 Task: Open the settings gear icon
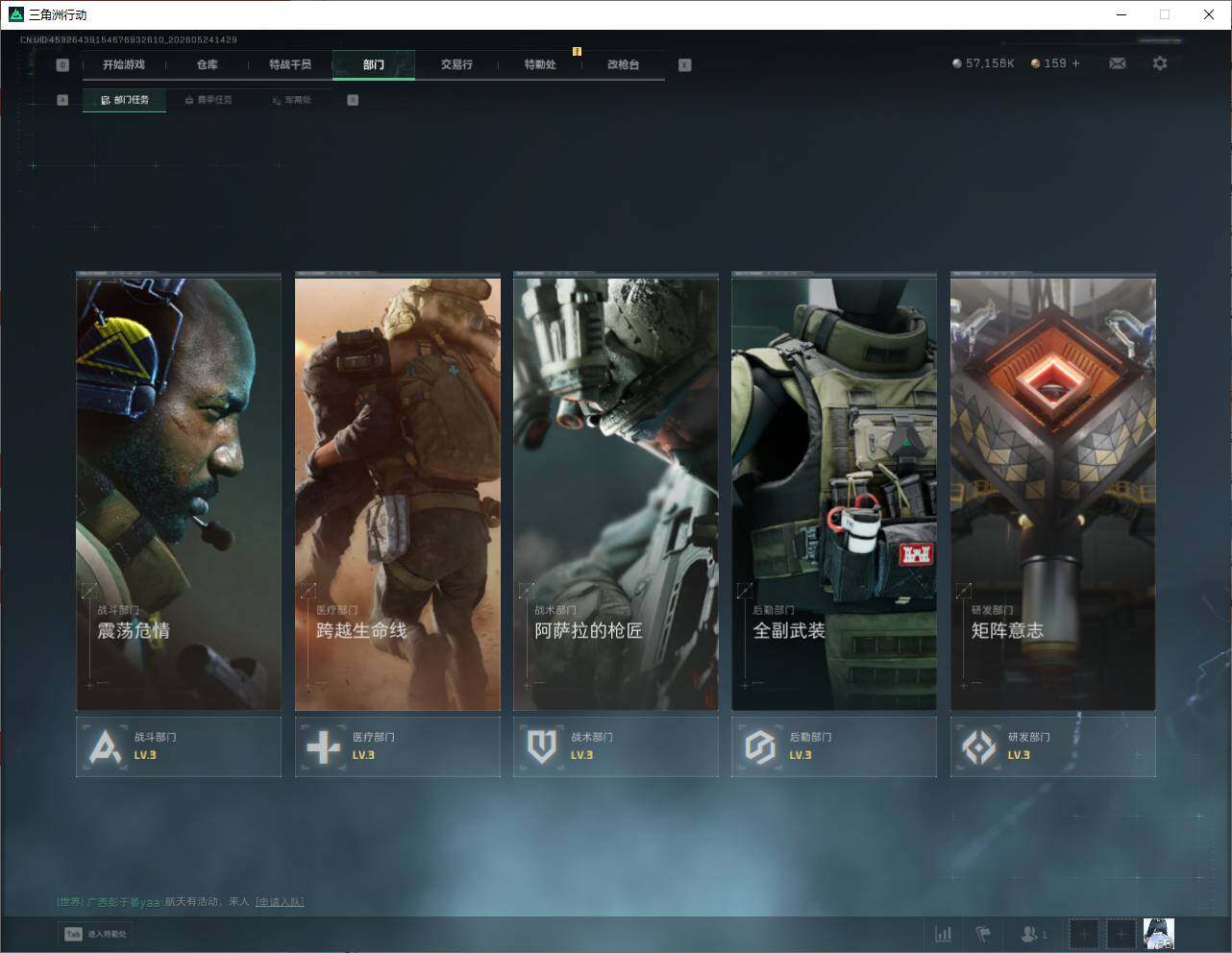(x=1160, y=63)
